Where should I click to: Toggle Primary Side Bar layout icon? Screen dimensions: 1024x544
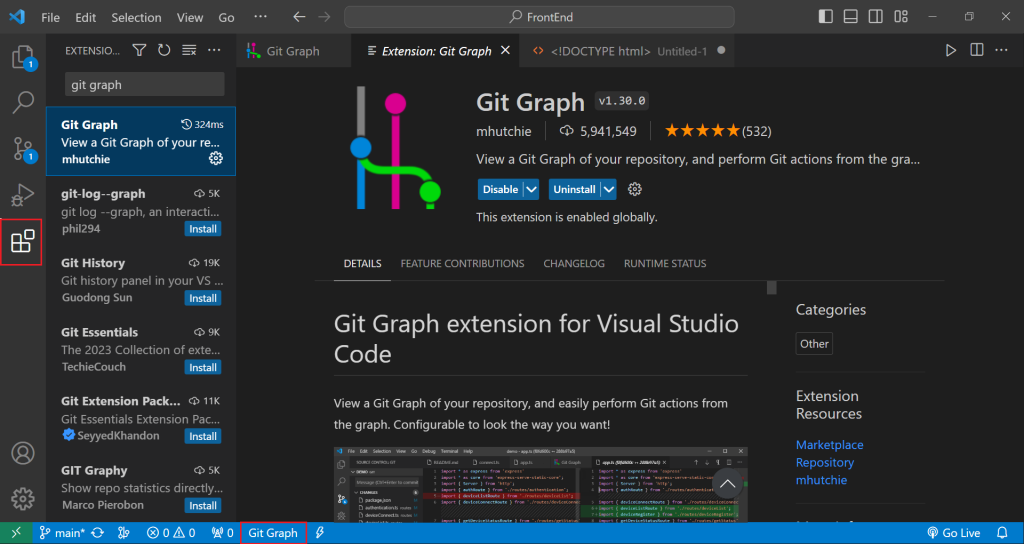825,17
